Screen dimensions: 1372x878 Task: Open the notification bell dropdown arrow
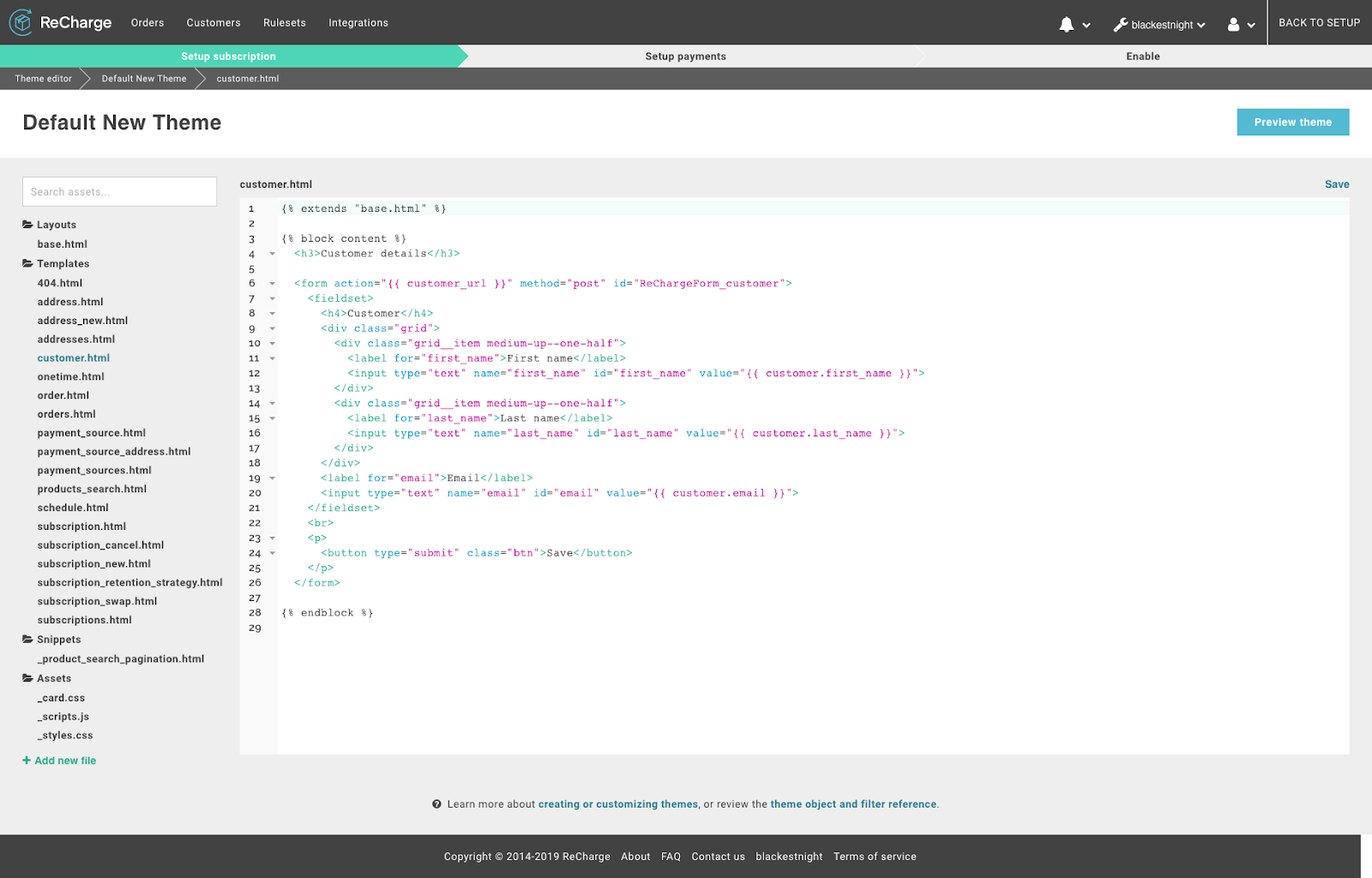coord(1088,25)
